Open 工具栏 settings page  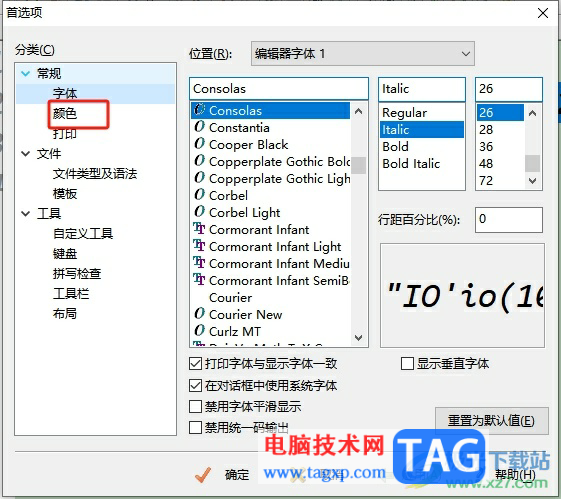point(71,294)
